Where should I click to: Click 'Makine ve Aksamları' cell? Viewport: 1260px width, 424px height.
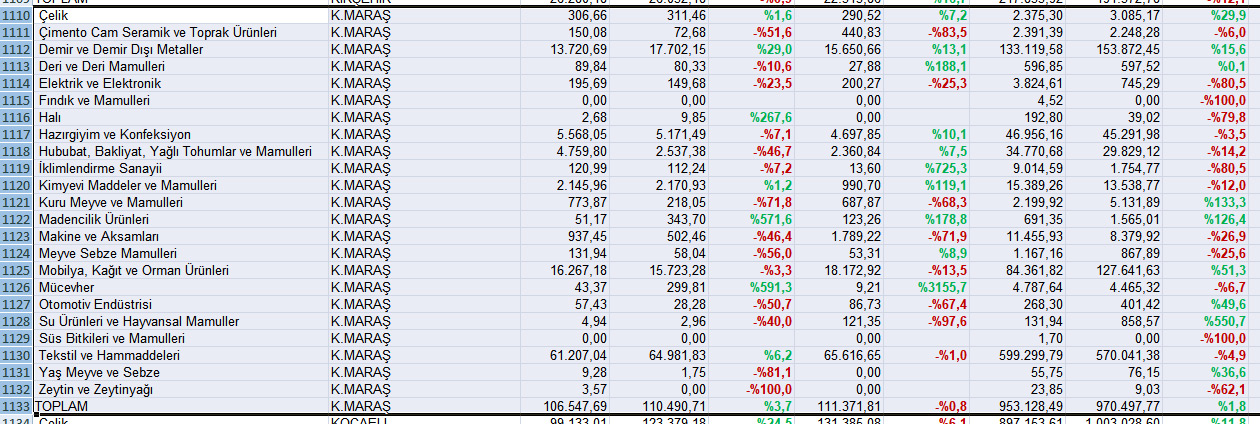click(x=181, y=237)
